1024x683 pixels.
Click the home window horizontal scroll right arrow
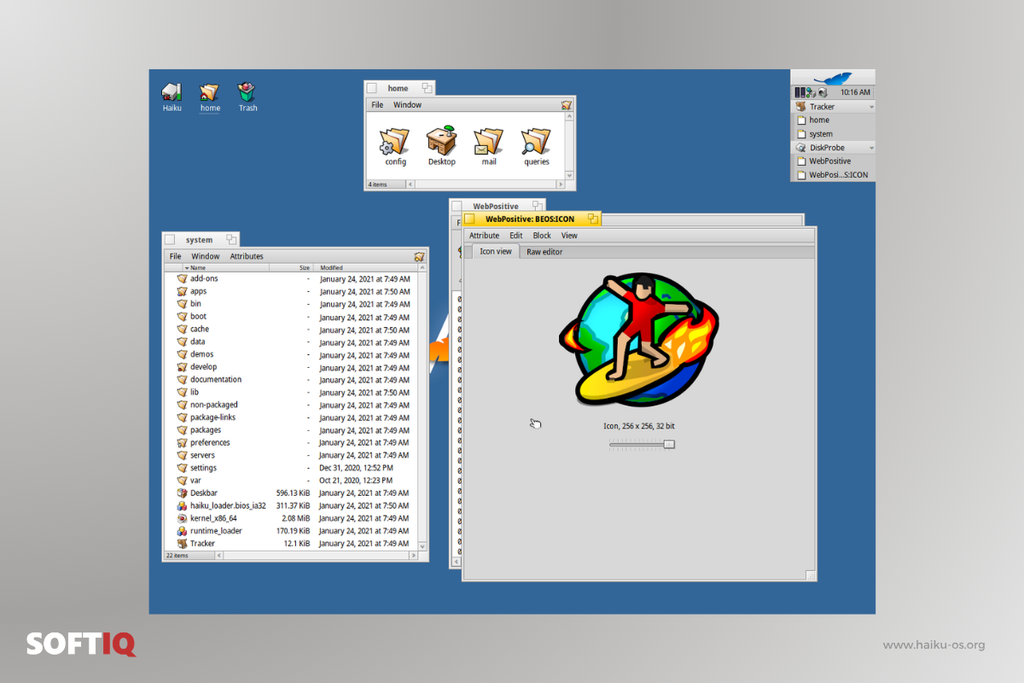560,185
